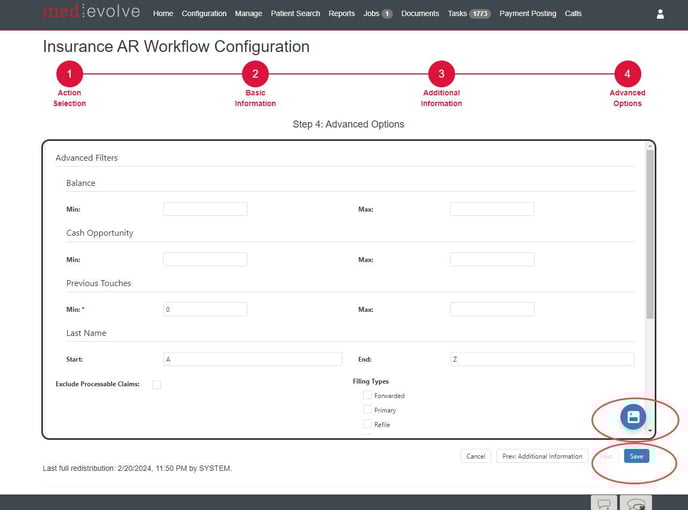Click the Balance Min input field

[x=205, y=209]
